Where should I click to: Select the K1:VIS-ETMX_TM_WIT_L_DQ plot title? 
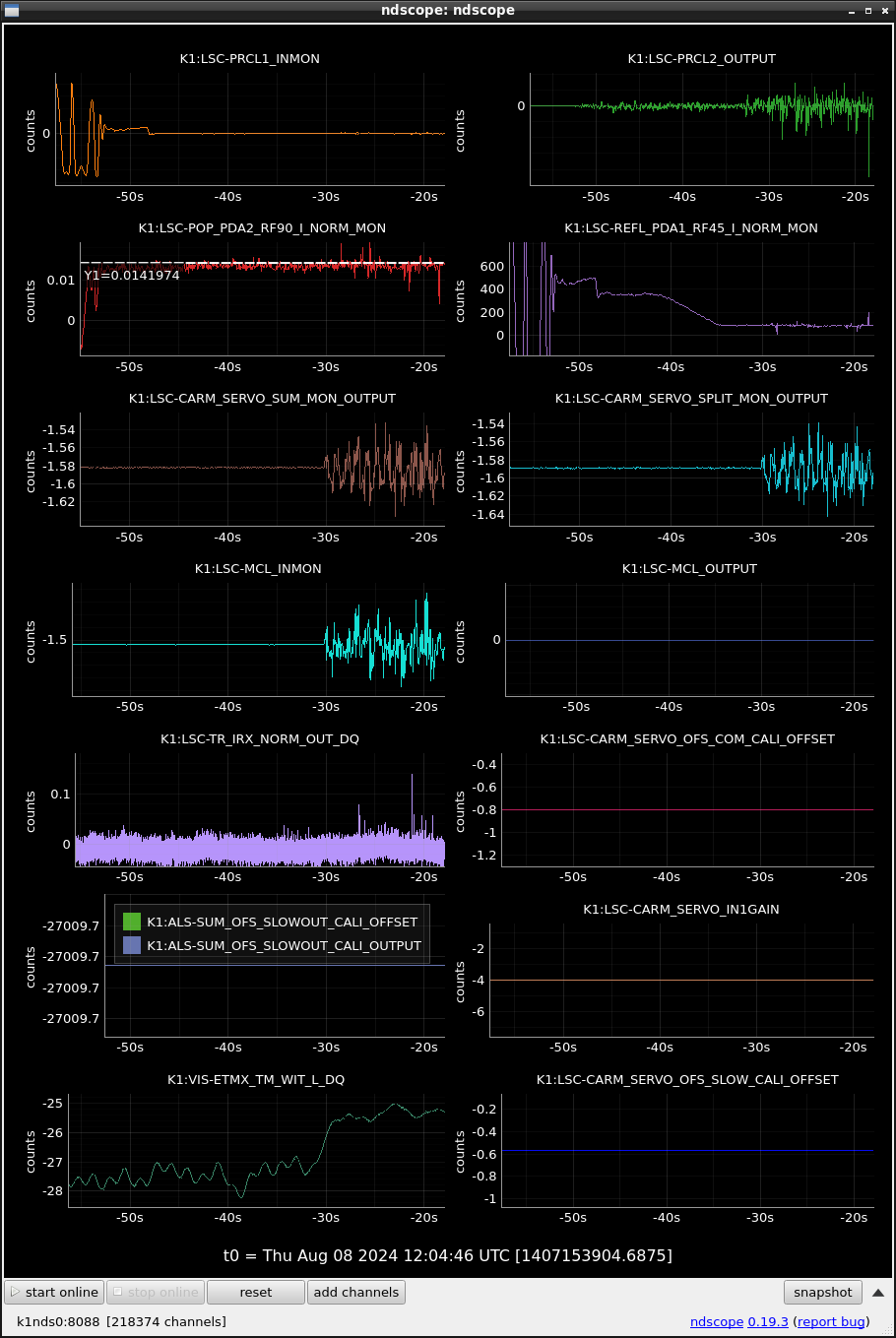[256, 1080]
